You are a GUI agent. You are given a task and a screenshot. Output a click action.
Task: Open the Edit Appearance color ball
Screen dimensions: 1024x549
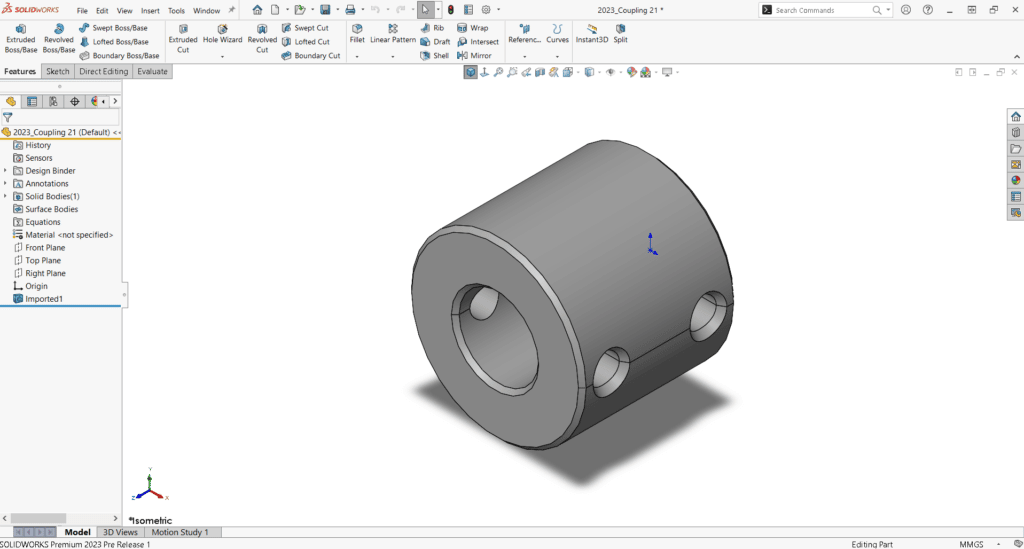click(632, 73)
